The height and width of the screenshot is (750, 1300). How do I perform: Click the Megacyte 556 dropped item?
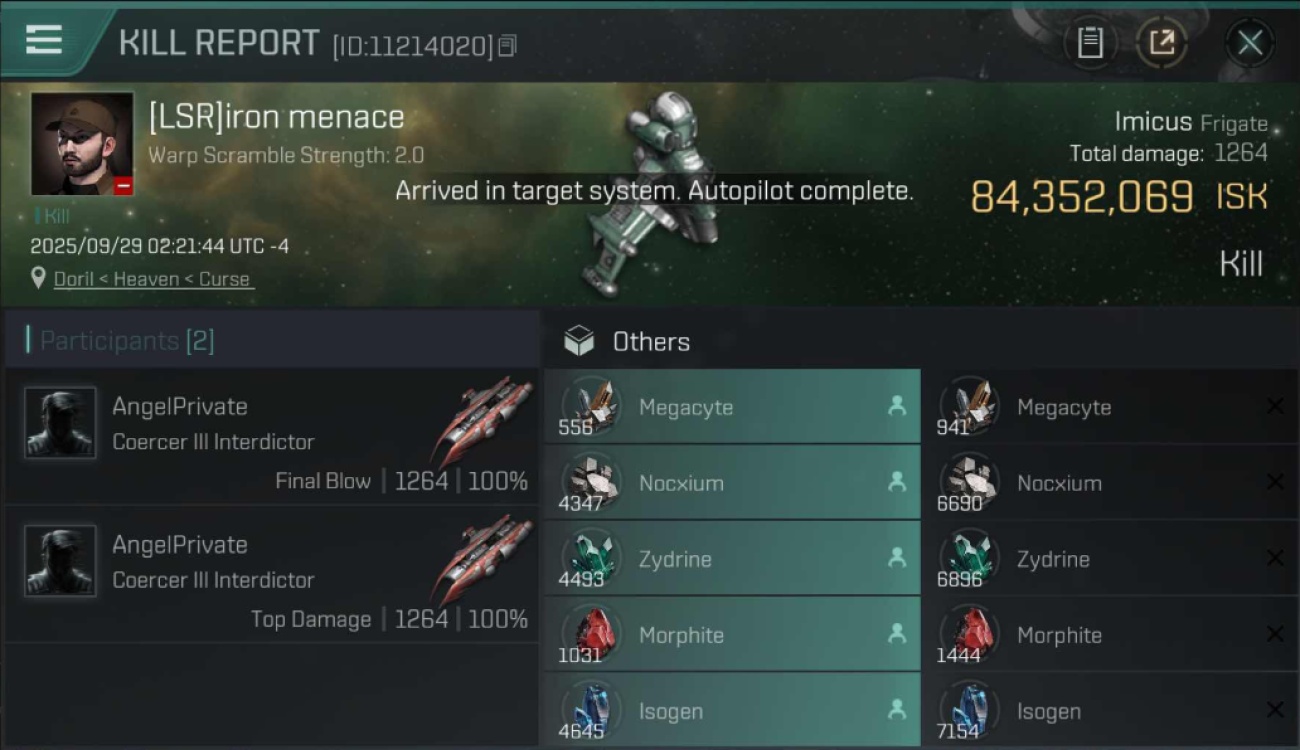(x=732, y=407)
